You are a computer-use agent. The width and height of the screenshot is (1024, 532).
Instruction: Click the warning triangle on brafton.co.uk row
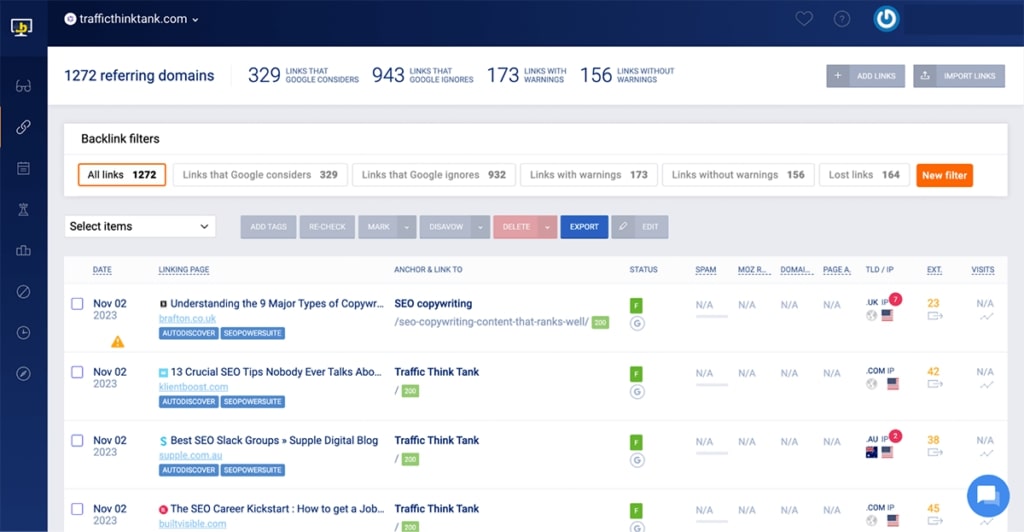point(118,341)
